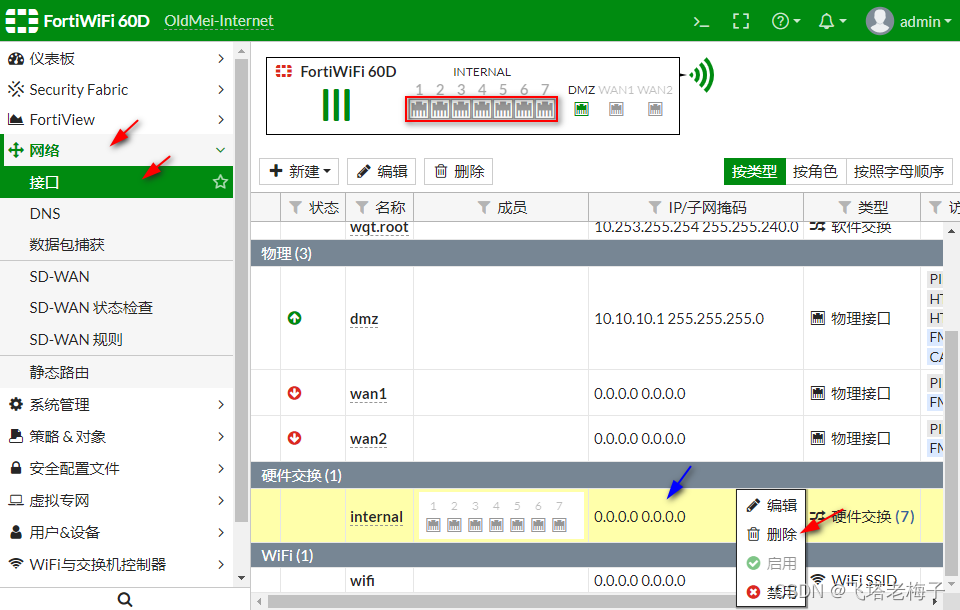Viewport: 960px width, 610px height.
Task: Click the Security Fabric icon
Action: point(16,89)
